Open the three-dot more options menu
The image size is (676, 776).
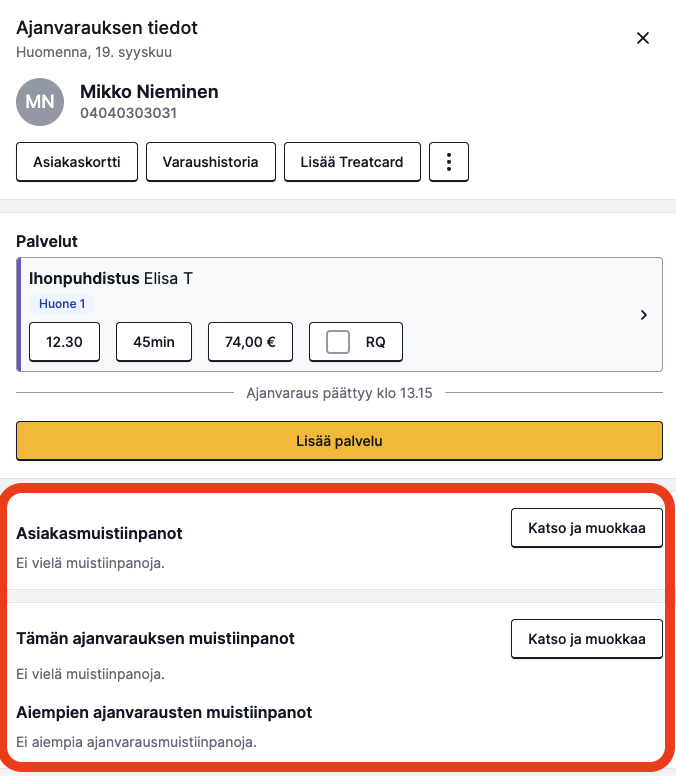(x=449, y=162)
